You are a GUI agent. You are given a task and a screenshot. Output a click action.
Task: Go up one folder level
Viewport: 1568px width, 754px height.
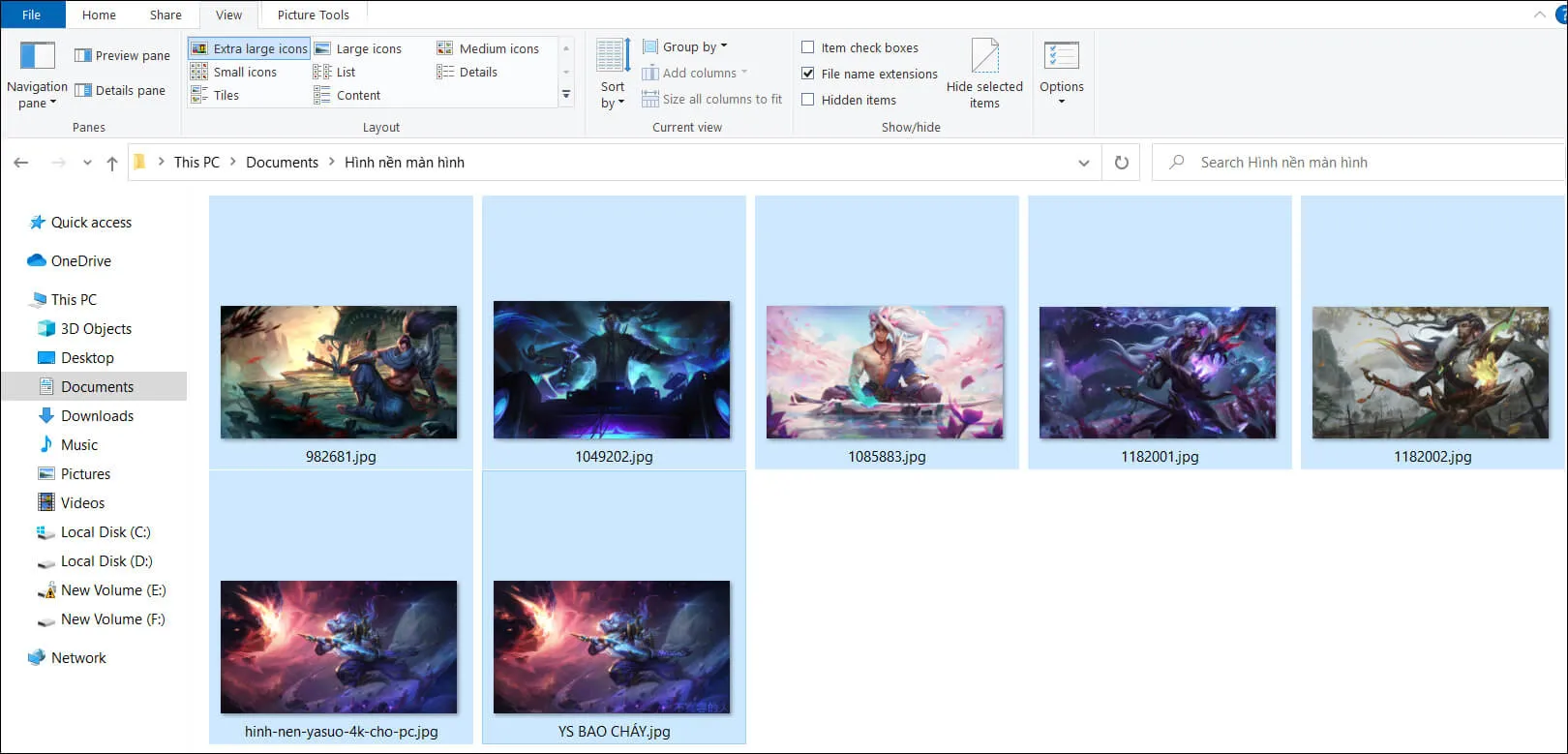click(112, 163)
